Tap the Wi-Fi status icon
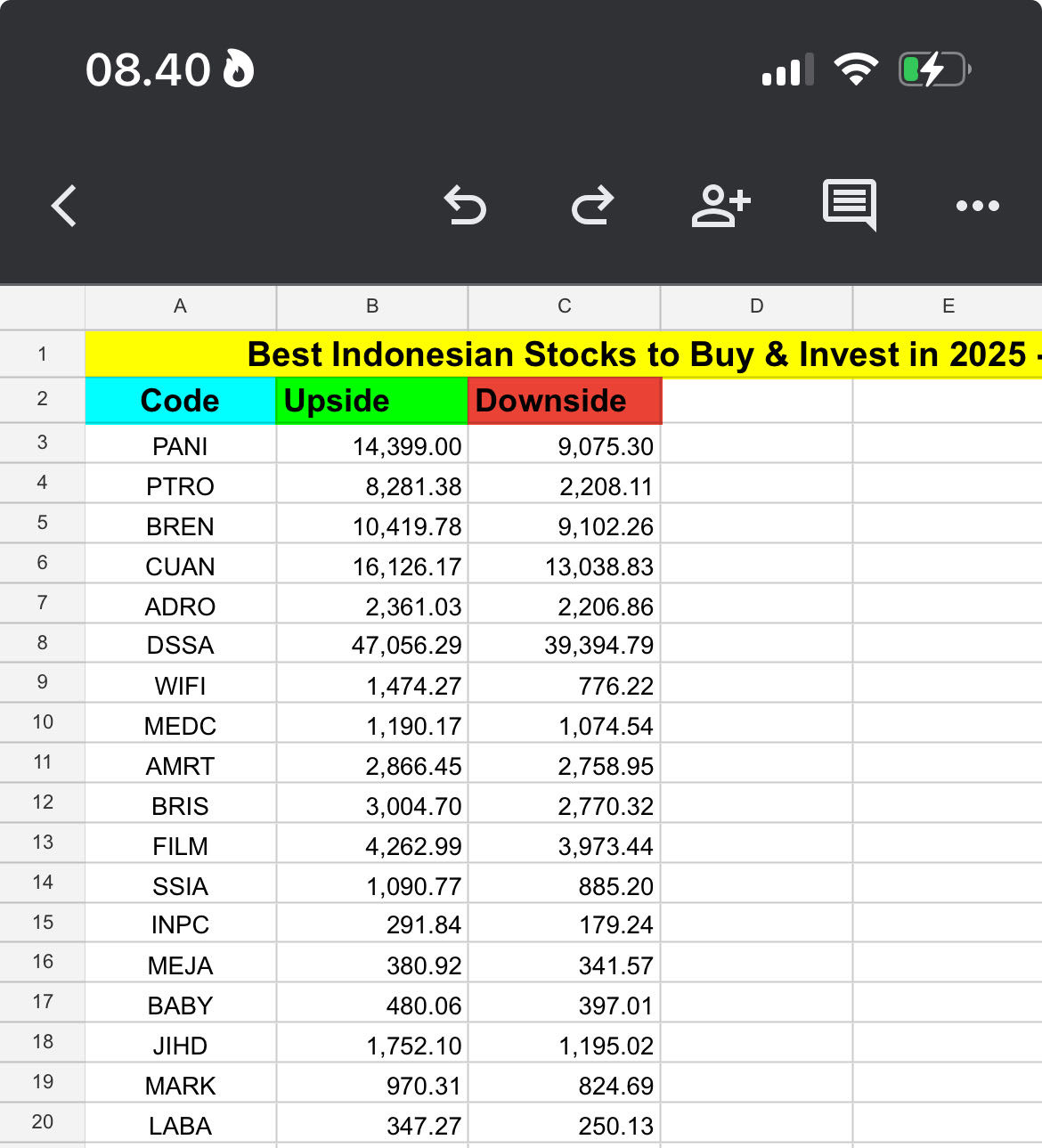 tap(856, 69)
